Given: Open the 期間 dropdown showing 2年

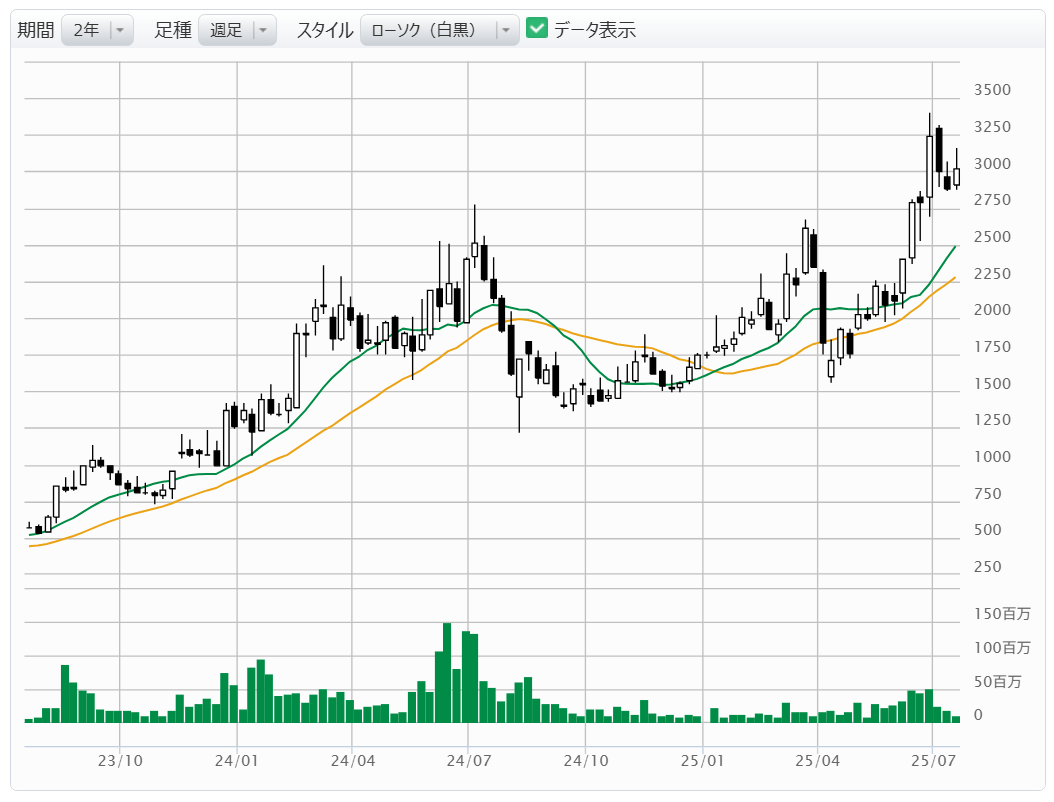Looking at the screenshot, I should [97, 30].
